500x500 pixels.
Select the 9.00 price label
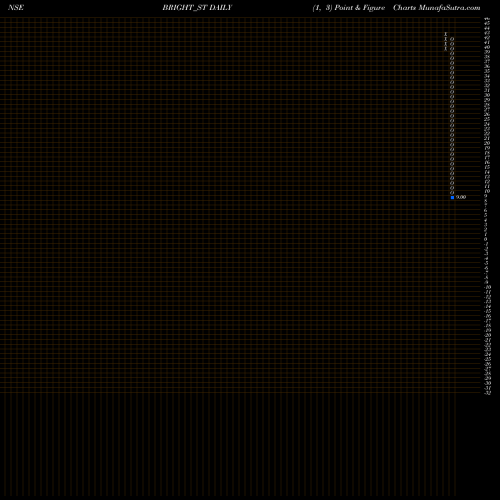click(461, 197)
